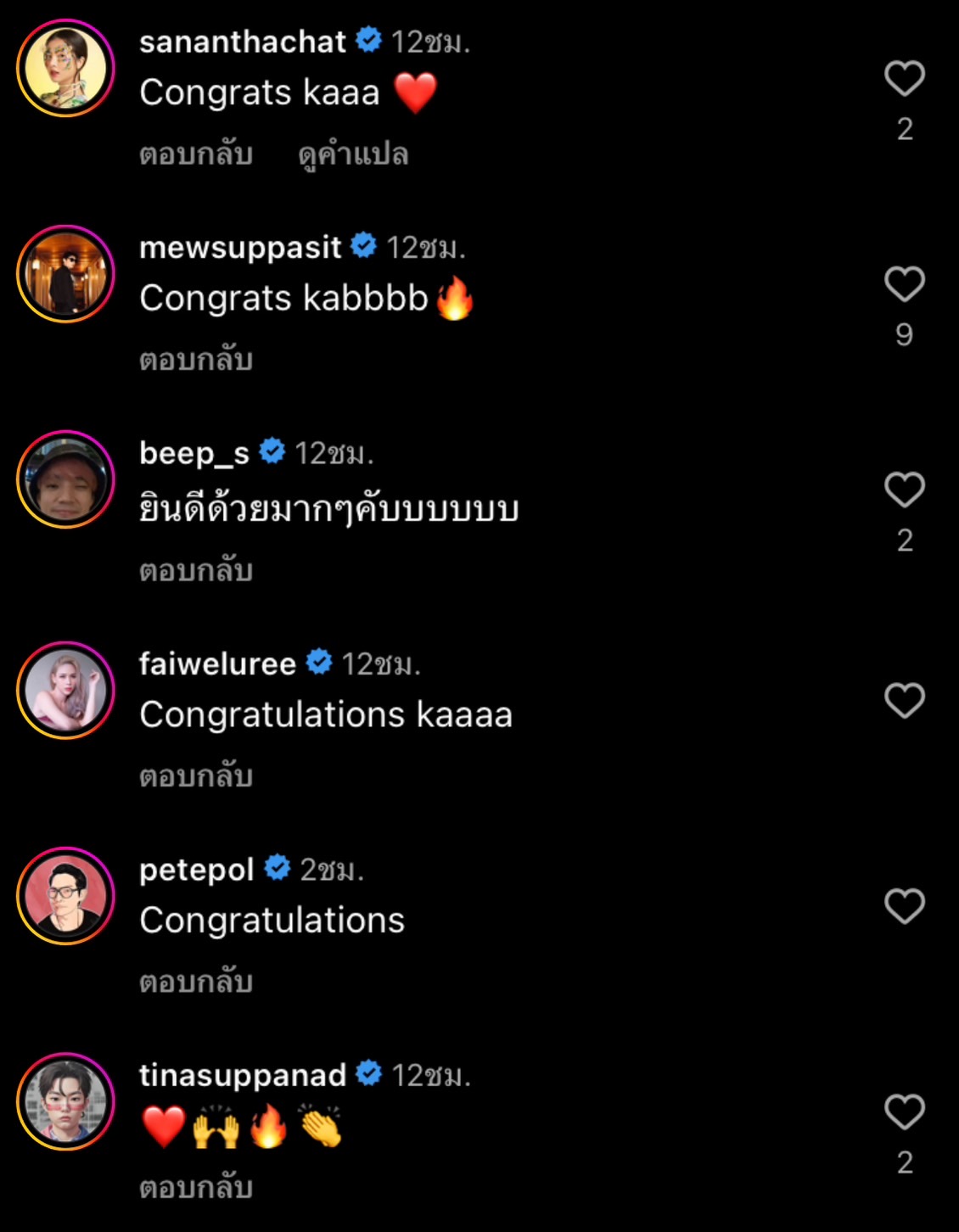The image size is (959, 1232).
Task: Open the petepol username link
Action: coord(196,870)
